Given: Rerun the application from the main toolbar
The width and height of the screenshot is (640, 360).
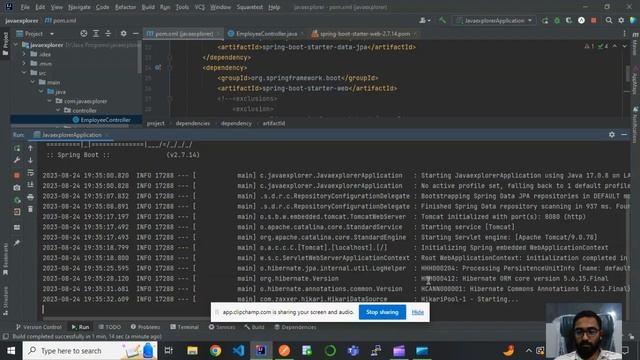Looking at the screenshot, I should (545, 20).
